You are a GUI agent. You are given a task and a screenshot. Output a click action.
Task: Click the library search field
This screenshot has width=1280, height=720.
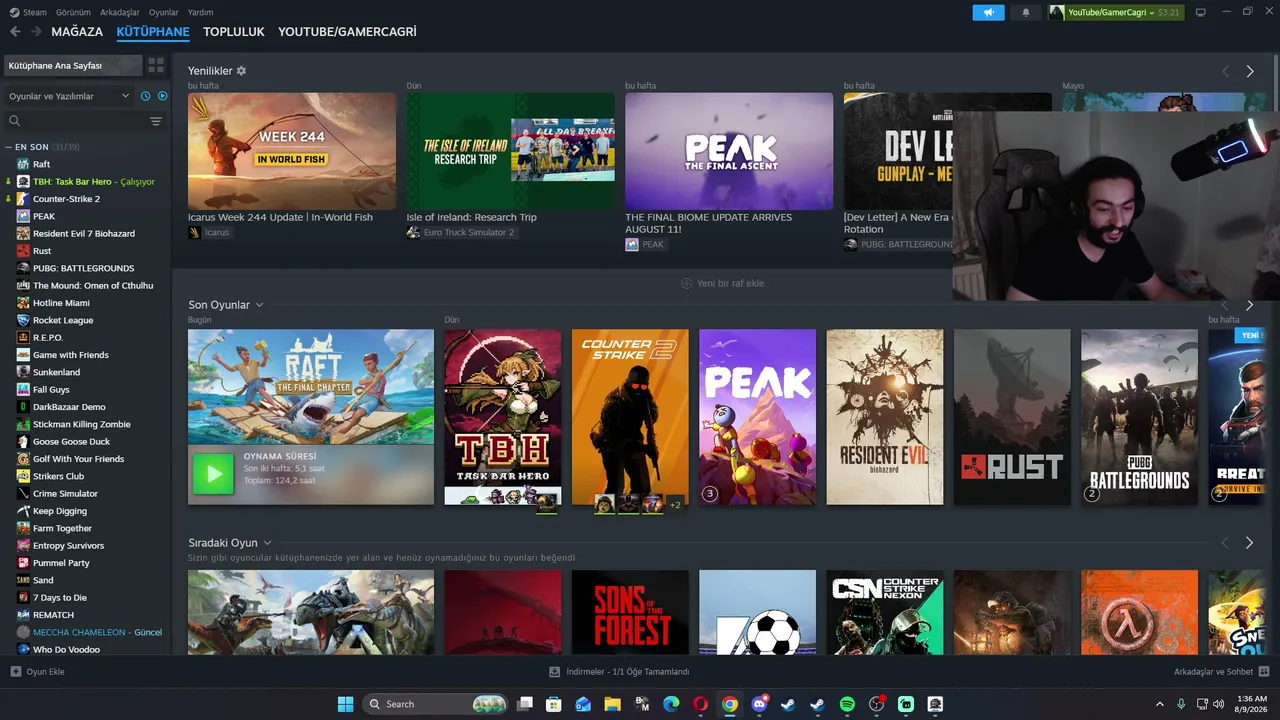click(75, 121)
